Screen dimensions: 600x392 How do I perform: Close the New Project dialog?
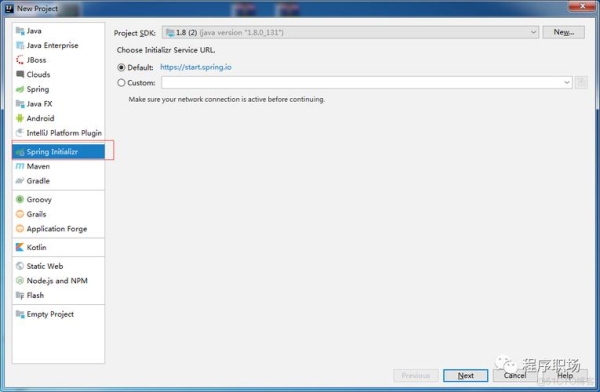(582, 6)
